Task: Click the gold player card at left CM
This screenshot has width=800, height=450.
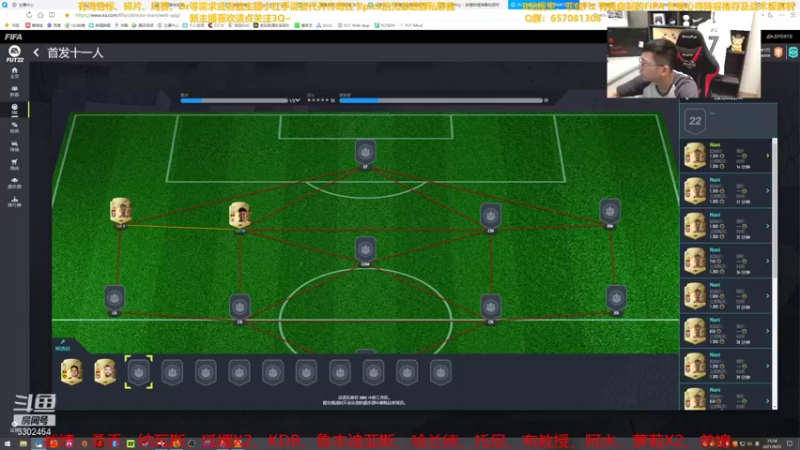Action: coord(240,215)
